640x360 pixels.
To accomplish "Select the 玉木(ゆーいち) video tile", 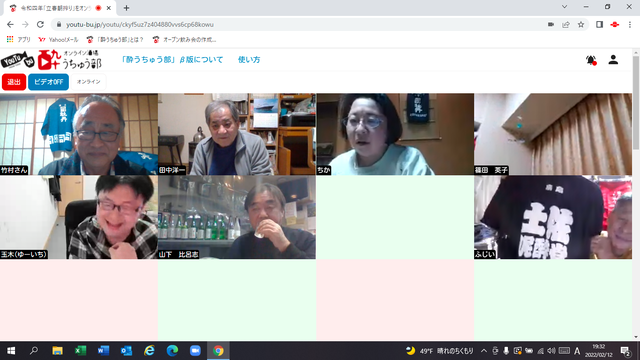I will 79,218.
